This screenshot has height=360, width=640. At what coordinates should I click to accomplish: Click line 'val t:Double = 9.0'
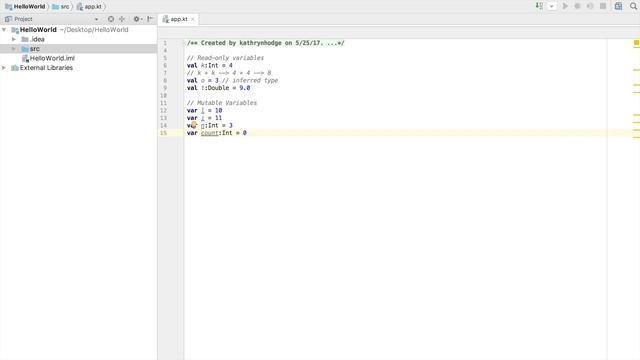coord(218,88)
